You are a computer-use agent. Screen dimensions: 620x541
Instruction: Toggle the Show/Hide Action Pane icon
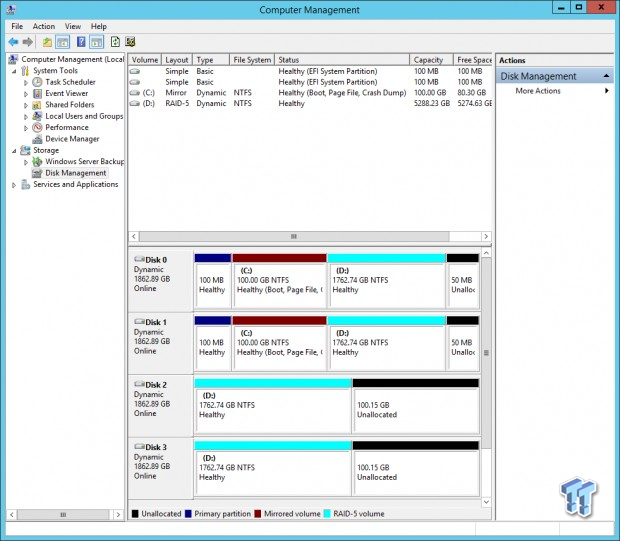click(96, 42)
